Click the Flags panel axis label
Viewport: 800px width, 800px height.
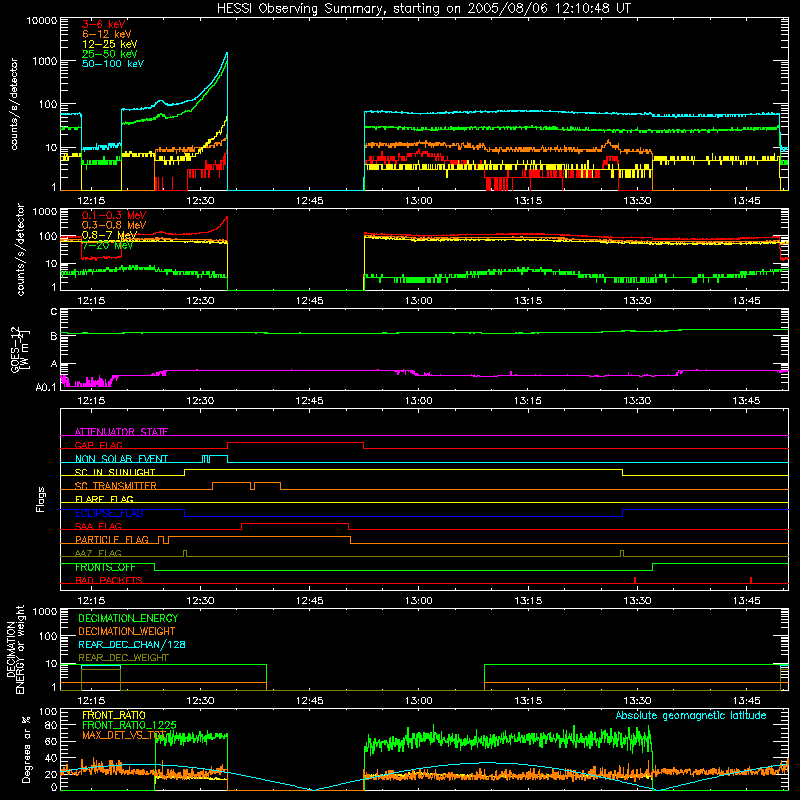click(x=40, y=499)
